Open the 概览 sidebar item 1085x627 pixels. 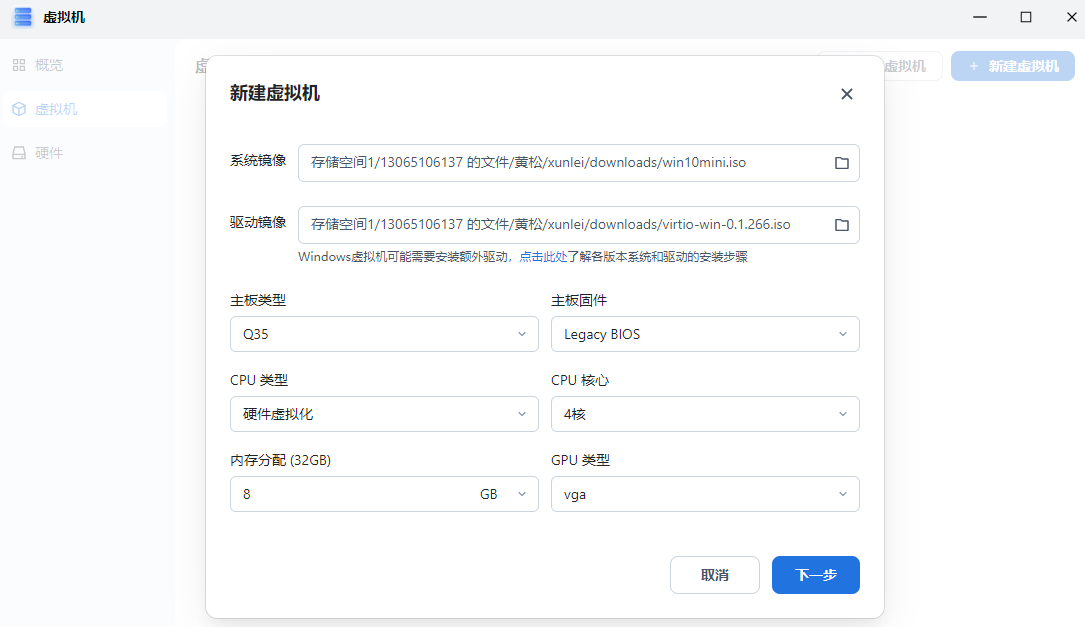coord(84,65)
